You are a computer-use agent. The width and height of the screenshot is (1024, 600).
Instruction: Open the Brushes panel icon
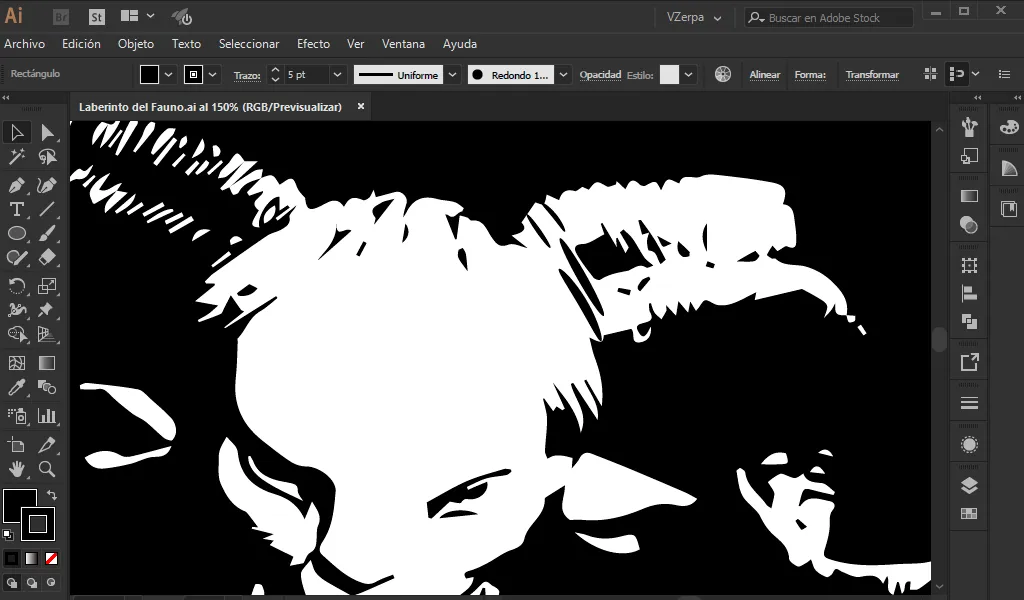[969, 127]
